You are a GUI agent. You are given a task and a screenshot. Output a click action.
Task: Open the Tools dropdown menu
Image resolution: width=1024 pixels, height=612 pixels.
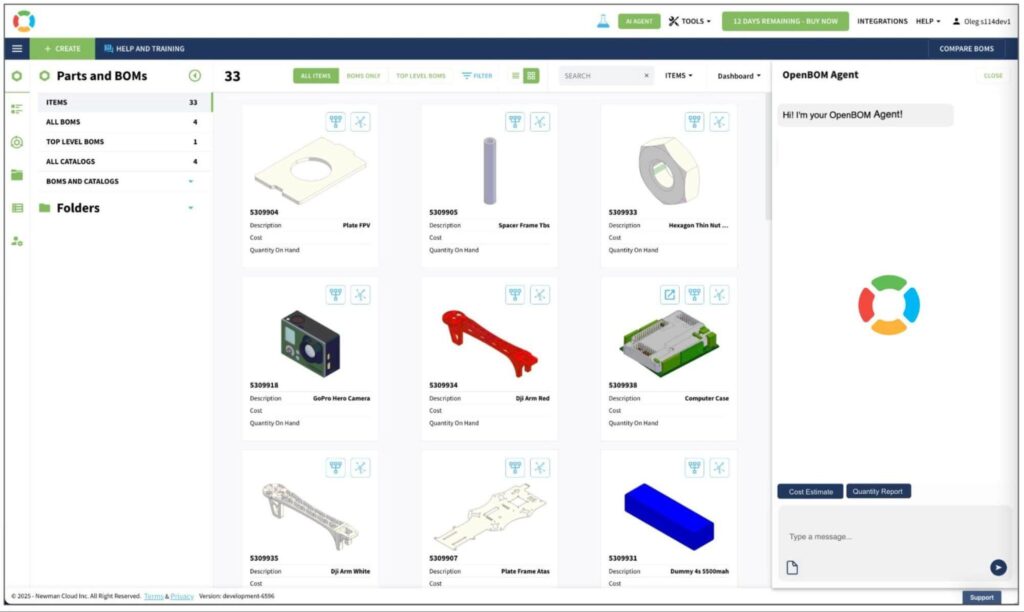pos(690,21)
